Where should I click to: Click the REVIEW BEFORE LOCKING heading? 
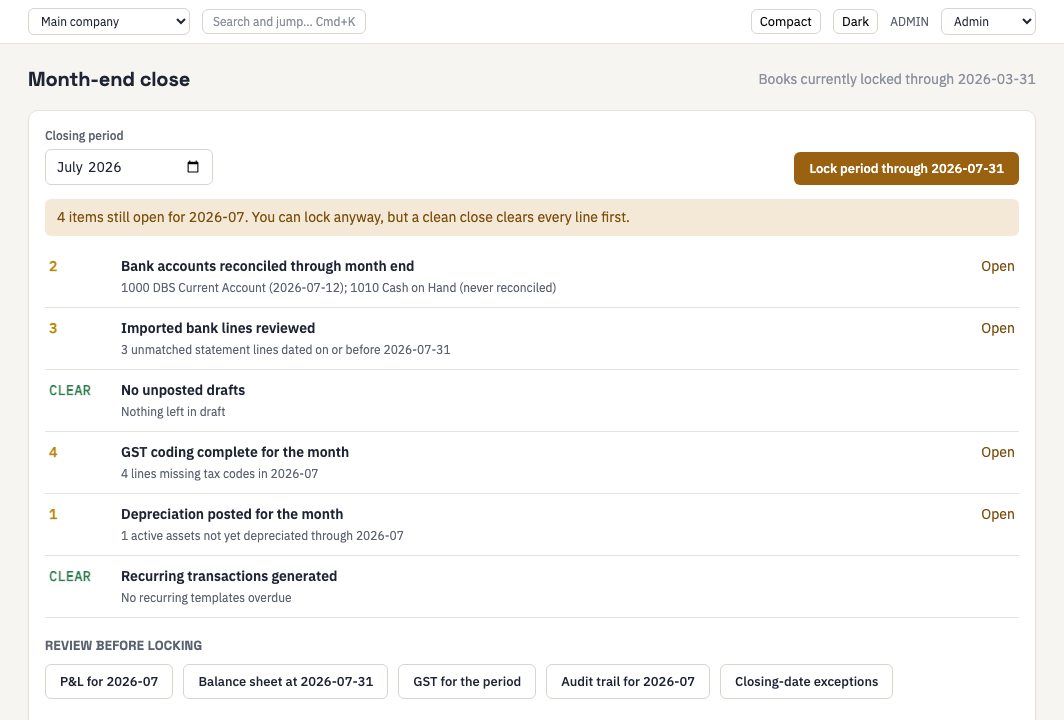pos(124,645)
